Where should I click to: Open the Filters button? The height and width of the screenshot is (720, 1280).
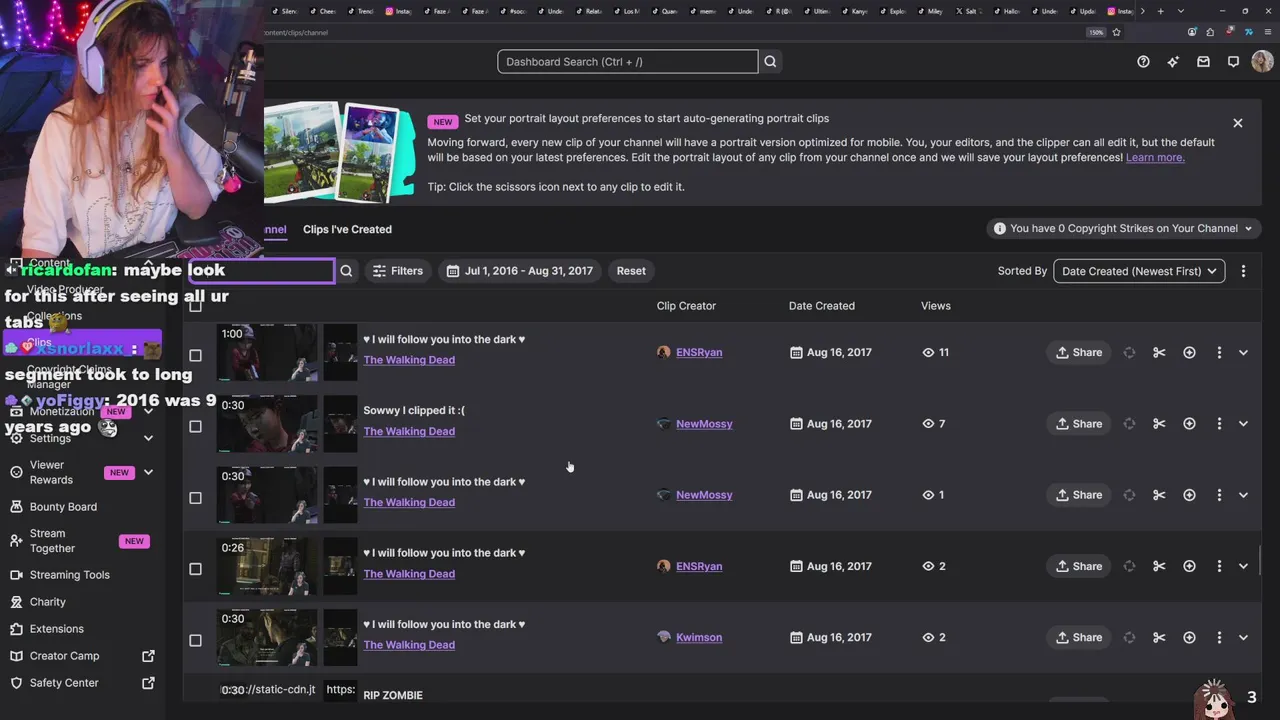[397, 271]
